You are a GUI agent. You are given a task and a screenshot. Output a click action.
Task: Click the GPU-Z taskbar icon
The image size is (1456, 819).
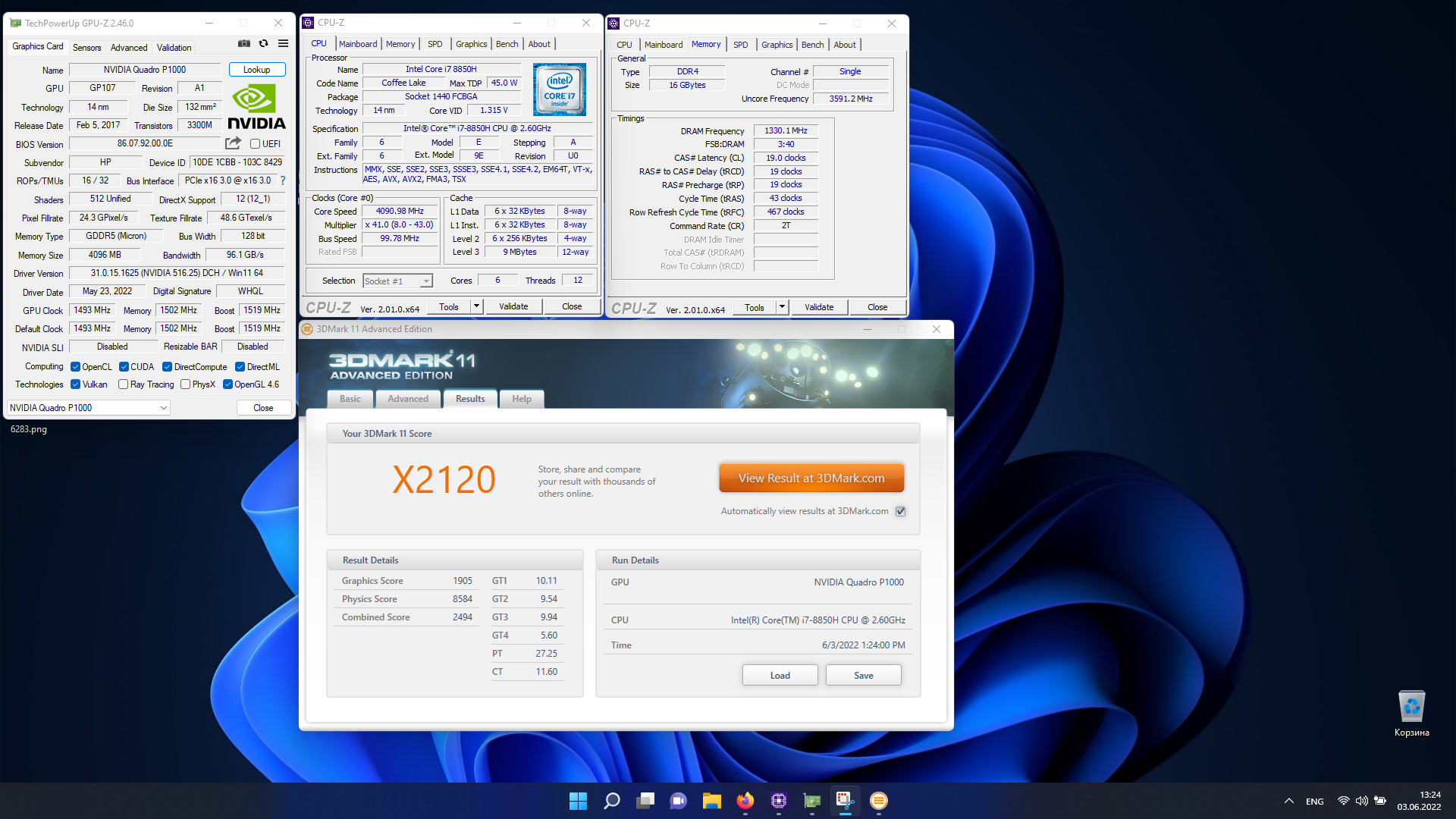pos(812,801)
